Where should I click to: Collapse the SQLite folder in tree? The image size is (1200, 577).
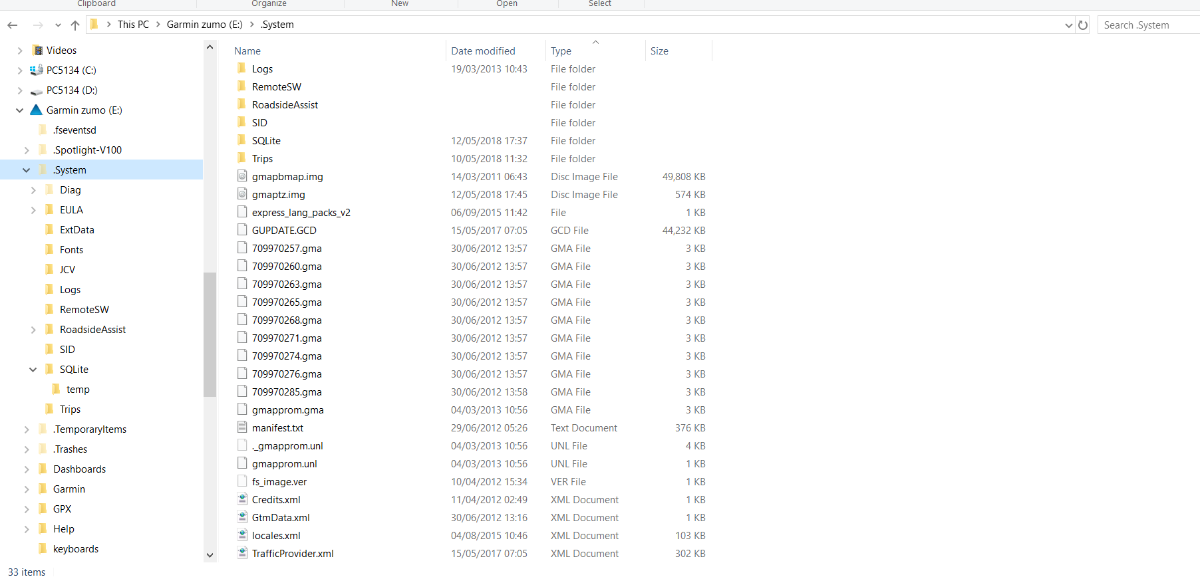pos(33,369)
